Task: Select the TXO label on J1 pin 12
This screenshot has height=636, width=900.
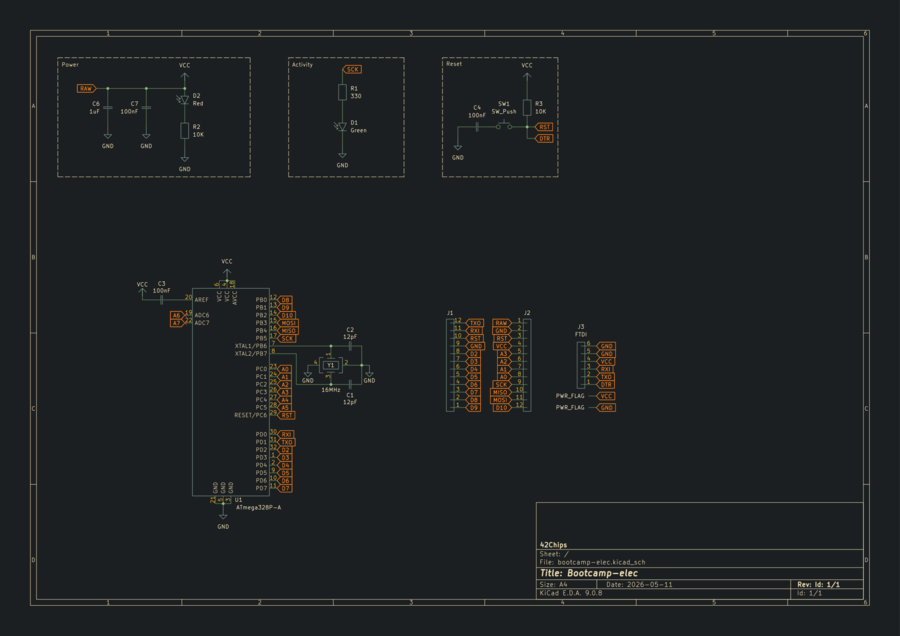Action: (475, 323)
